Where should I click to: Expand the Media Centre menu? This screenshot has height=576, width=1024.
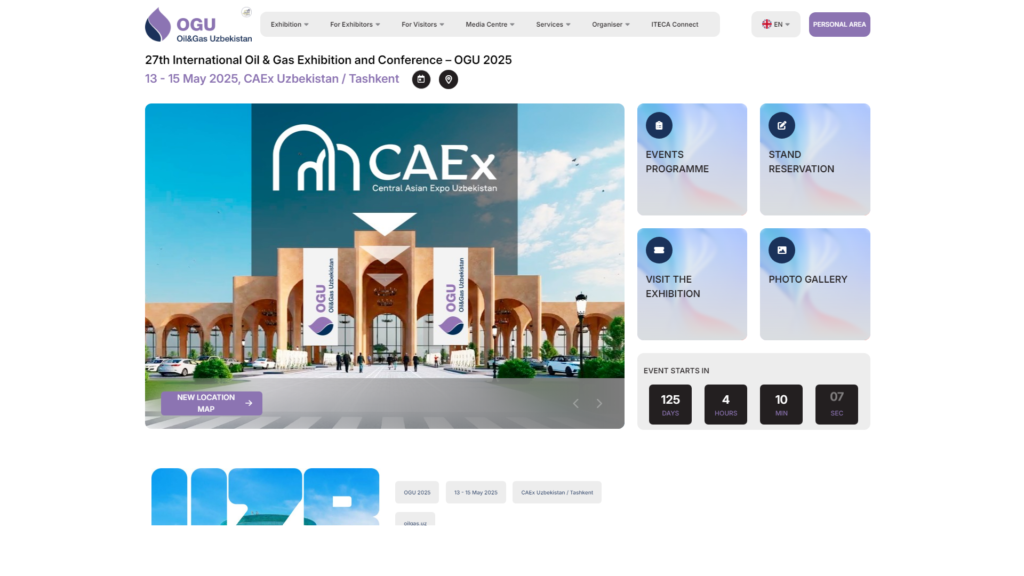point(490,24)
